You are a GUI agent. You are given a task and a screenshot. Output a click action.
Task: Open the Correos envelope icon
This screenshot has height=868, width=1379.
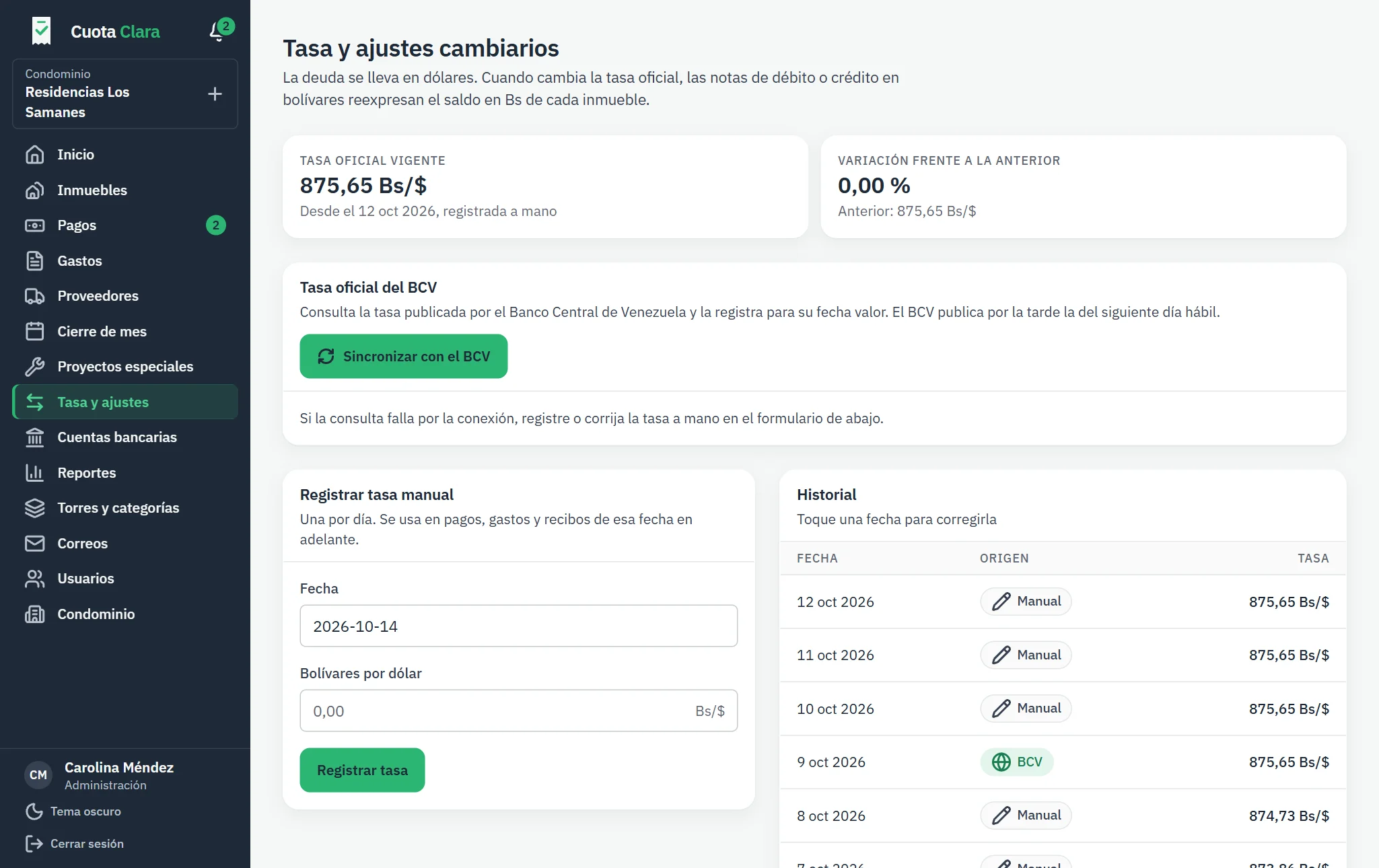[x=35, y=544]
